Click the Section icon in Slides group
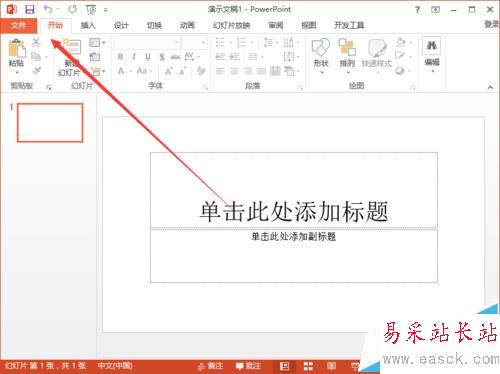500x374 pixels. pos(97,71)
